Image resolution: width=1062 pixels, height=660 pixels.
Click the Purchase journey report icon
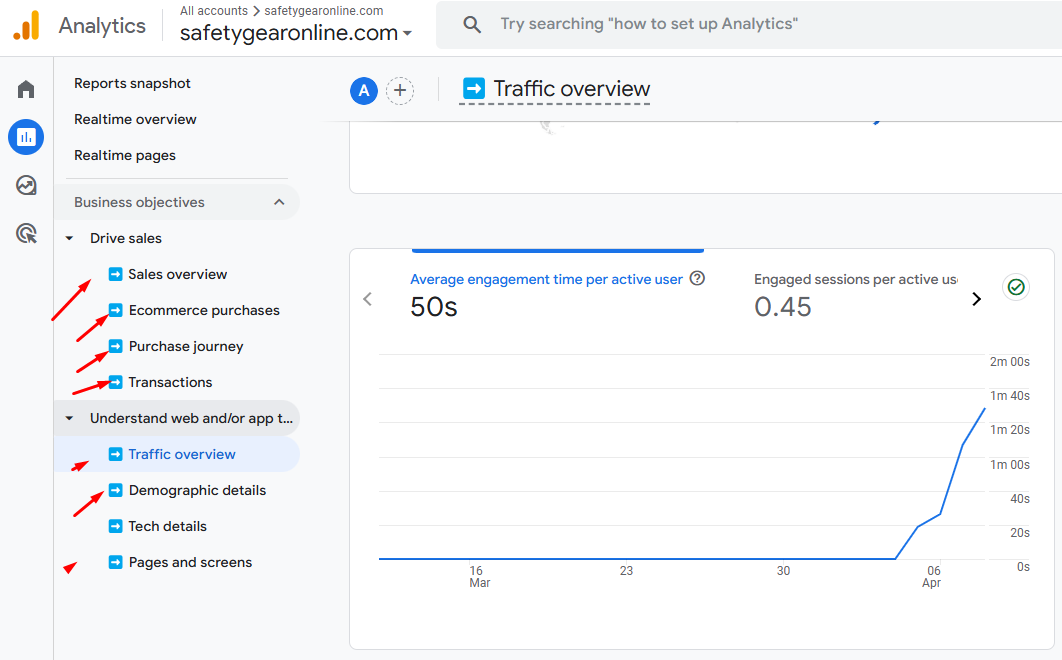[x=116, y=346]
